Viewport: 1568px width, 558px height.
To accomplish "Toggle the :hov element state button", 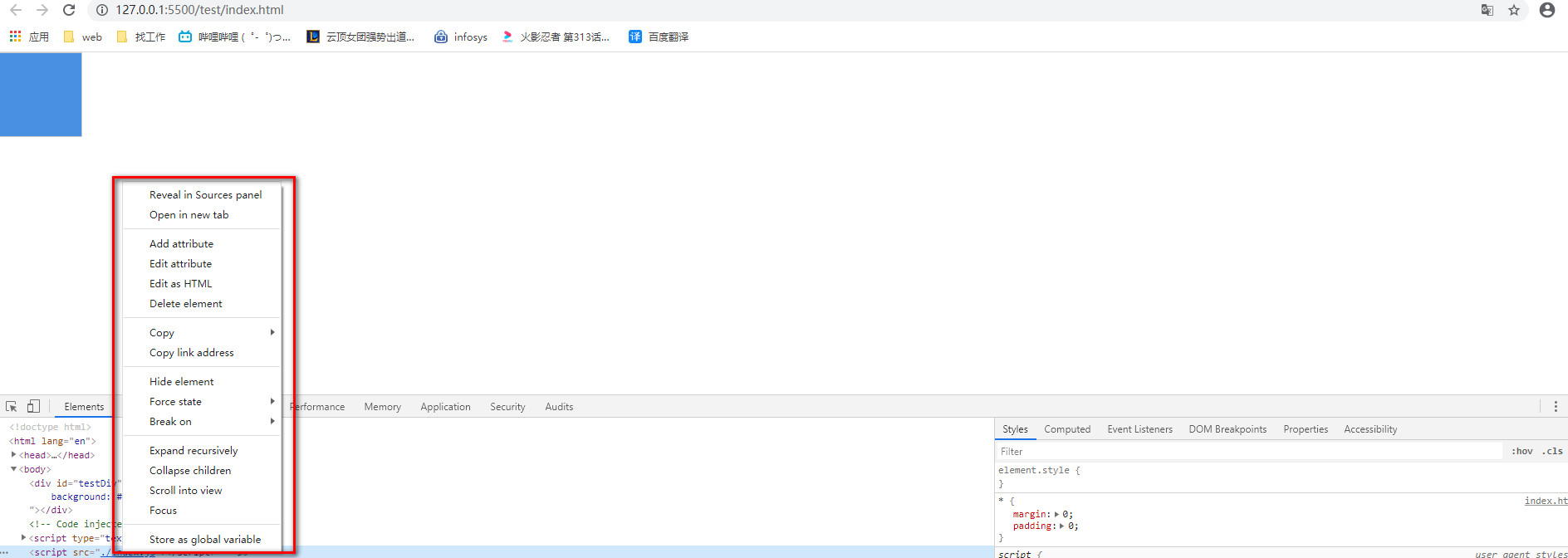I will tap(1521, 451).
